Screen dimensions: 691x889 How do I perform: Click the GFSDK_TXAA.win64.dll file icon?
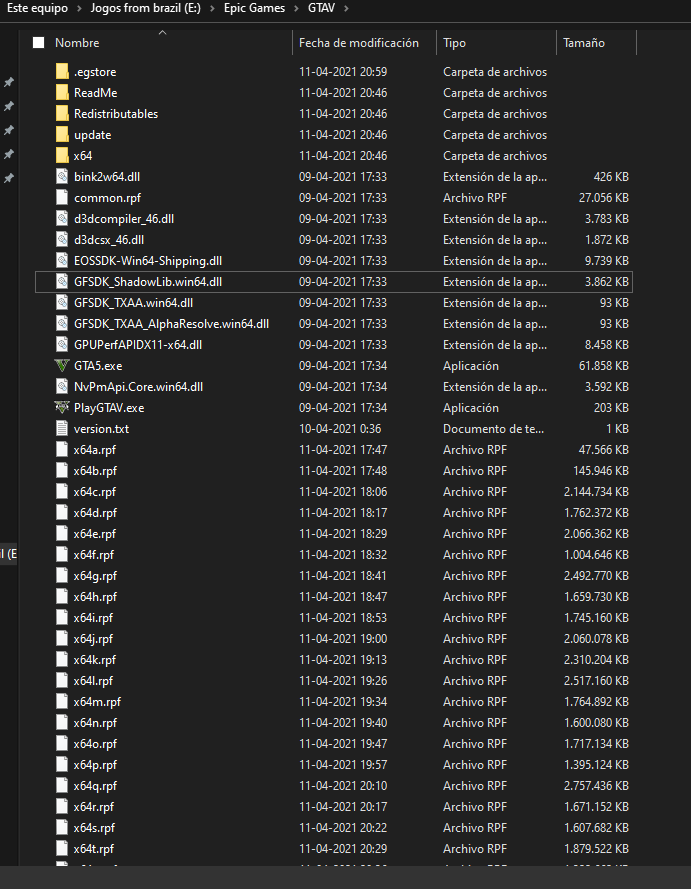(62, 302)
